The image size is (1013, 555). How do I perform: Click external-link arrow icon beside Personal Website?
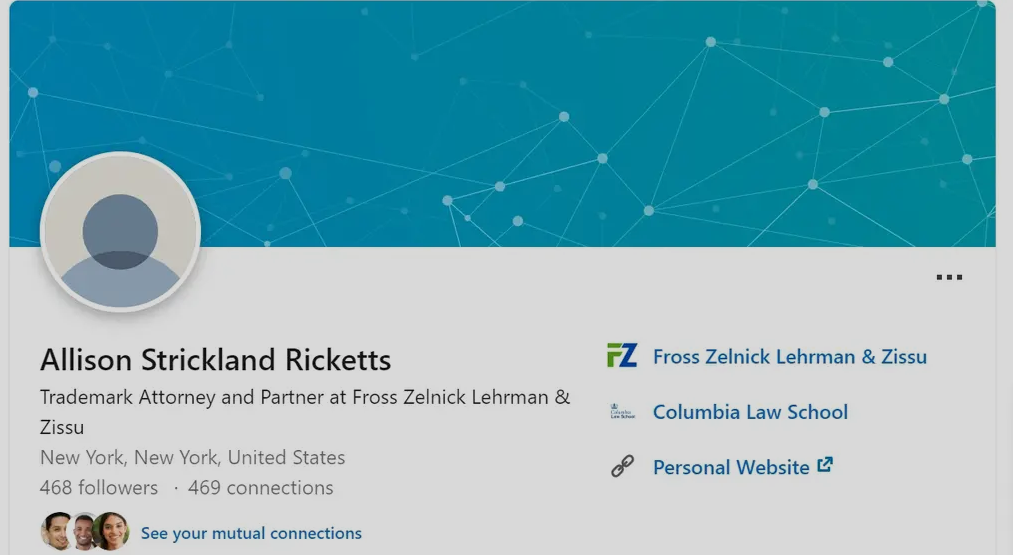tap(825, 465)
